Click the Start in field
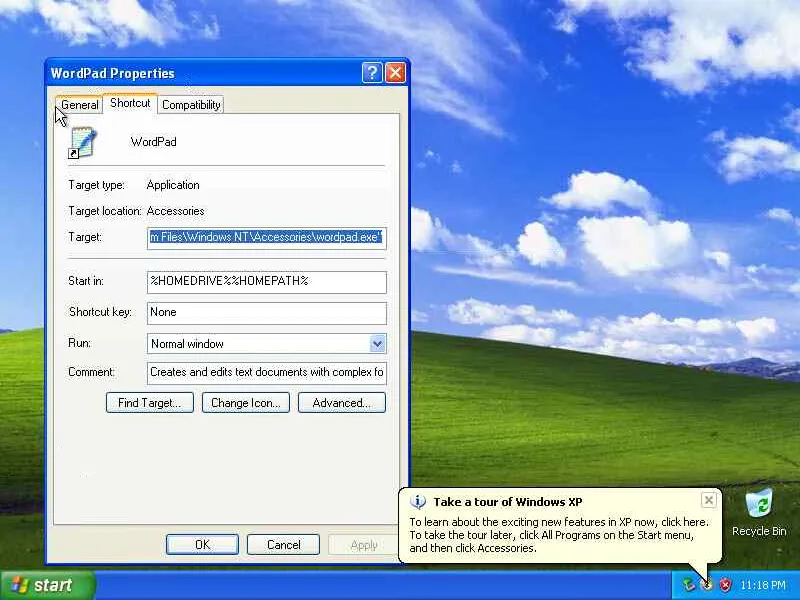The image size is (800, 600). point(266,282)
